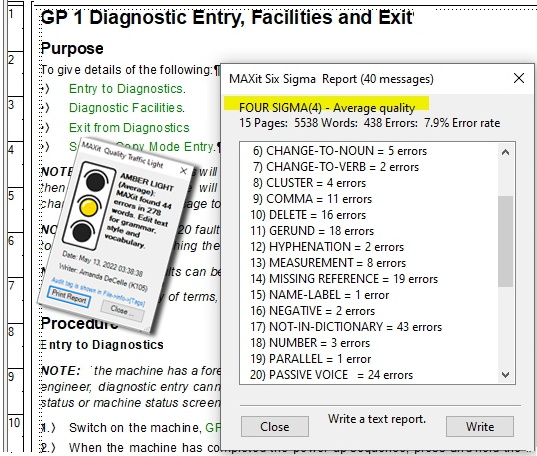This screenshot has width=537, height=456.
Task: Click the error list scrollbar thumb
Action: (505, 241)
